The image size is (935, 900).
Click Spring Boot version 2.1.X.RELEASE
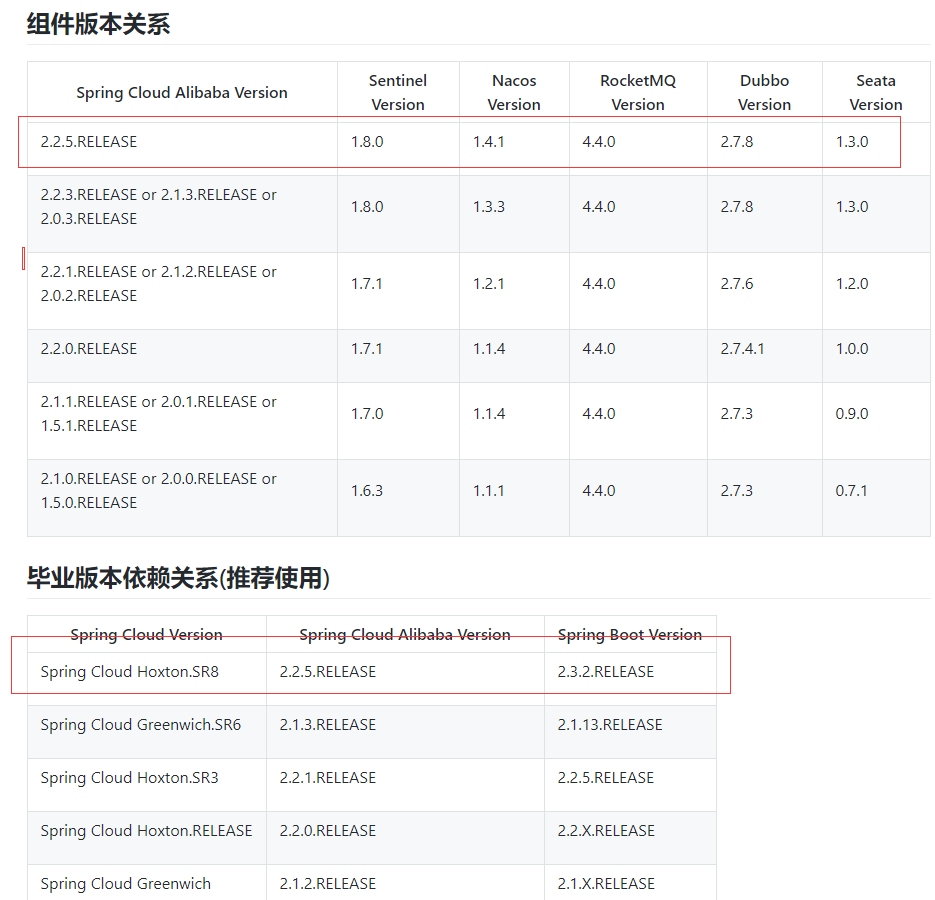[606, 884]
